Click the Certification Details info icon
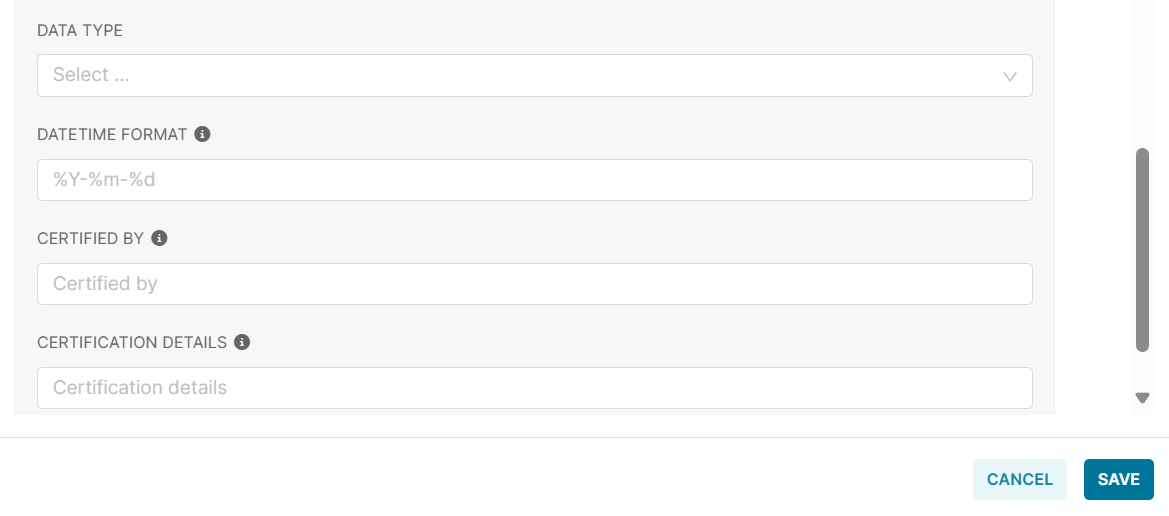Image resolution: width=1169 pixels, height=516 pixels. (x=241, y=342)
